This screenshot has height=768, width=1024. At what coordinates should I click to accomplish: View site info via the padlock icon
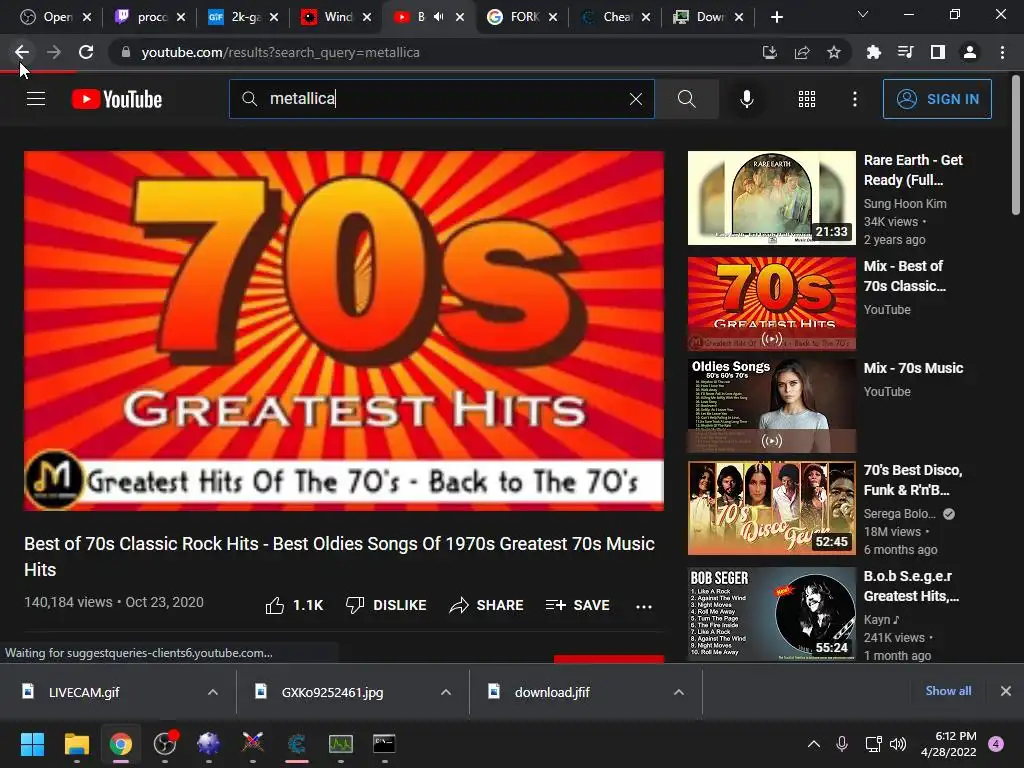(x=125, y=52)
